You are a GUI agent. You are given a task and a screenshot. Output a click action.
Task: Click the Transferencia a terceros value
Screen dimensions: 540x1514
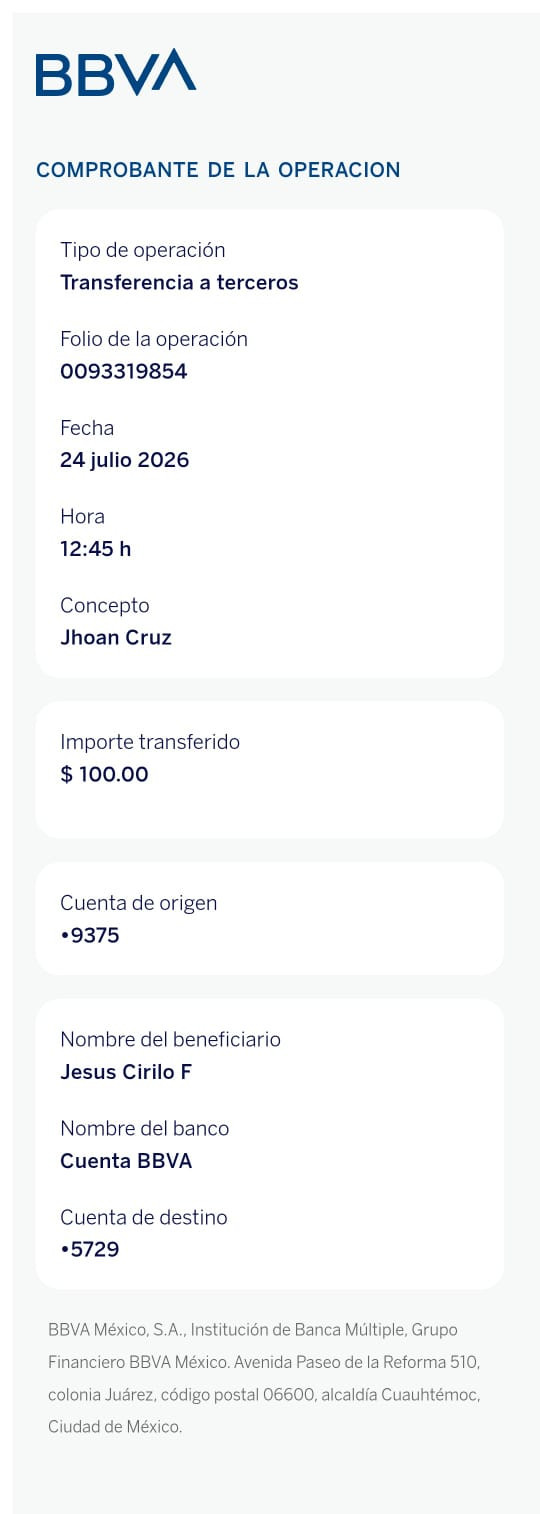[179, 282]
